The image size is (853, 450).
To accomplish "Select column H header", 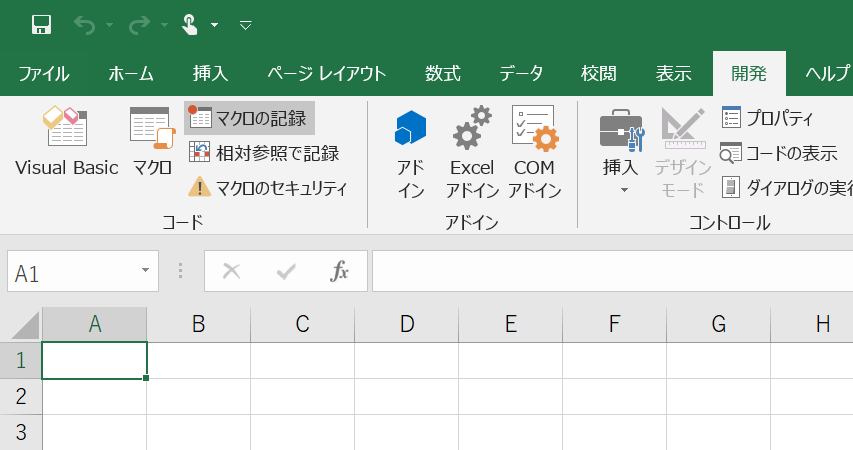I will tap(812, 324).
